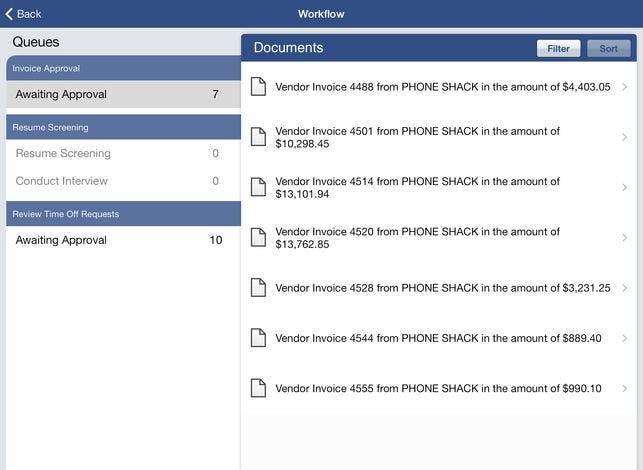Open Time Off Requests Awaiting Approval queue
Viewport: 643px width, 470px height.
123,240
